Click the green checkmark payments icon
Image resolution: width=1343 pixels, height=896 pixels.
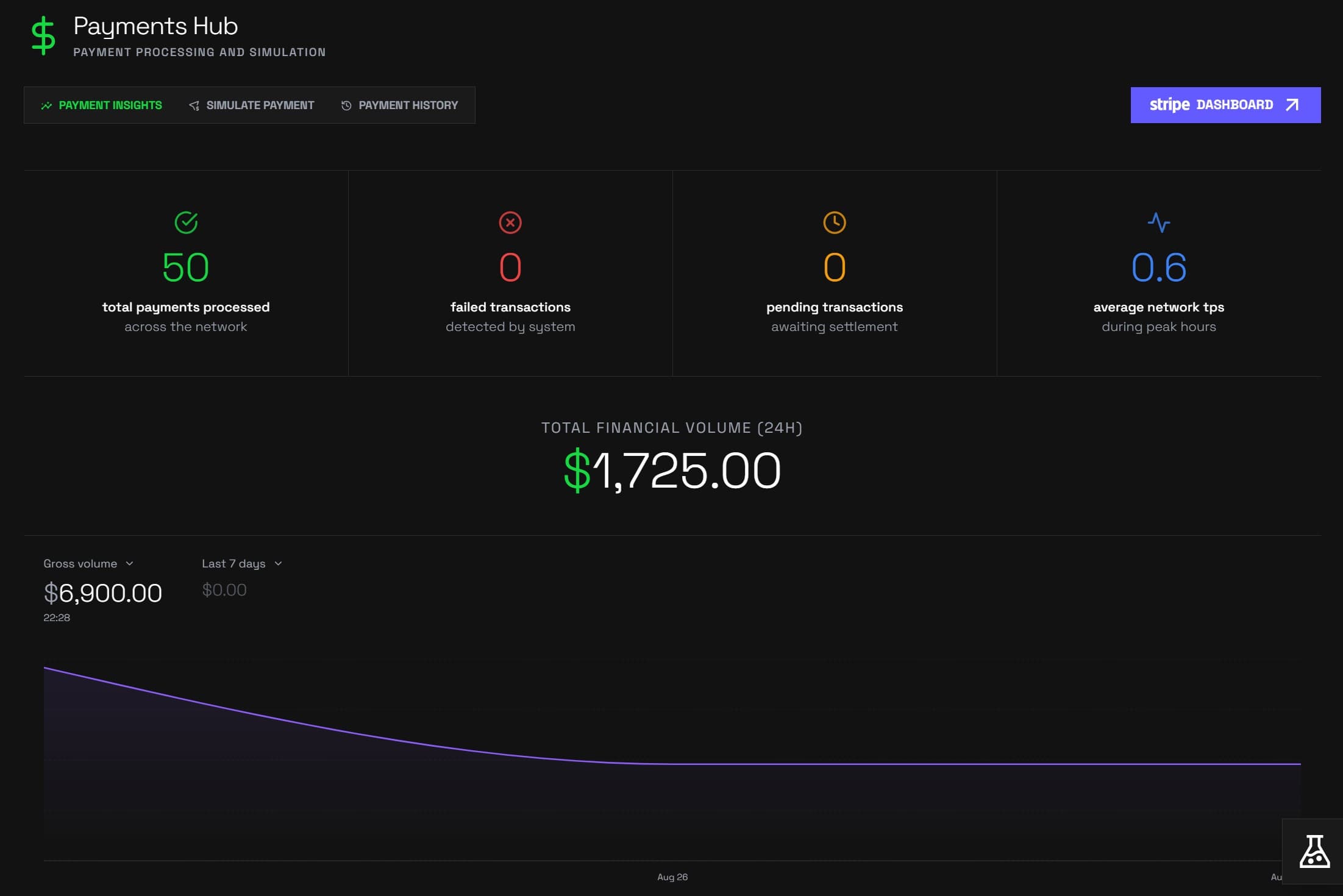[x=186, y=222]
